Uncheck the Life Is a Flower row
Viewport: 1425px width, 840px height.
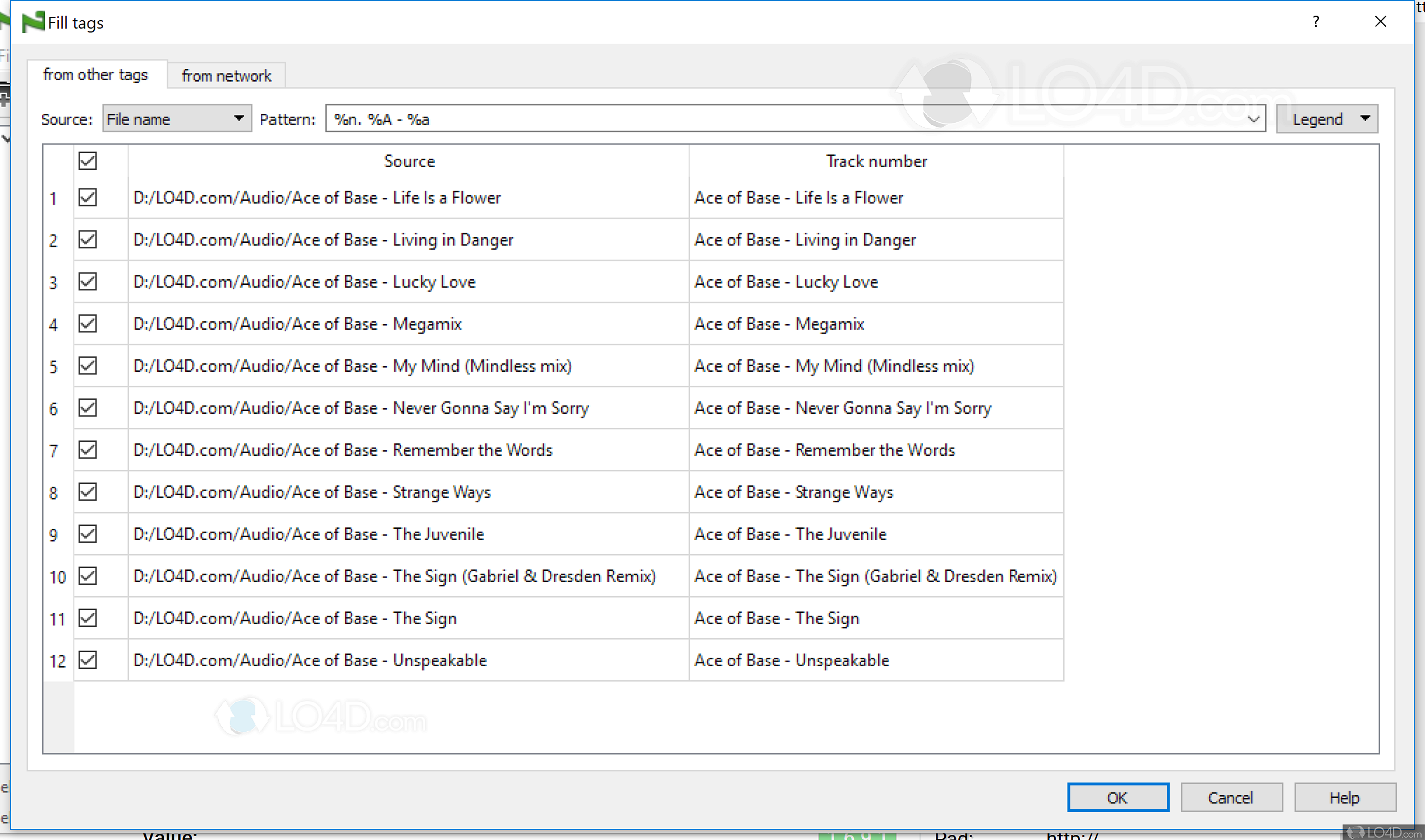[x=88, y=197]
